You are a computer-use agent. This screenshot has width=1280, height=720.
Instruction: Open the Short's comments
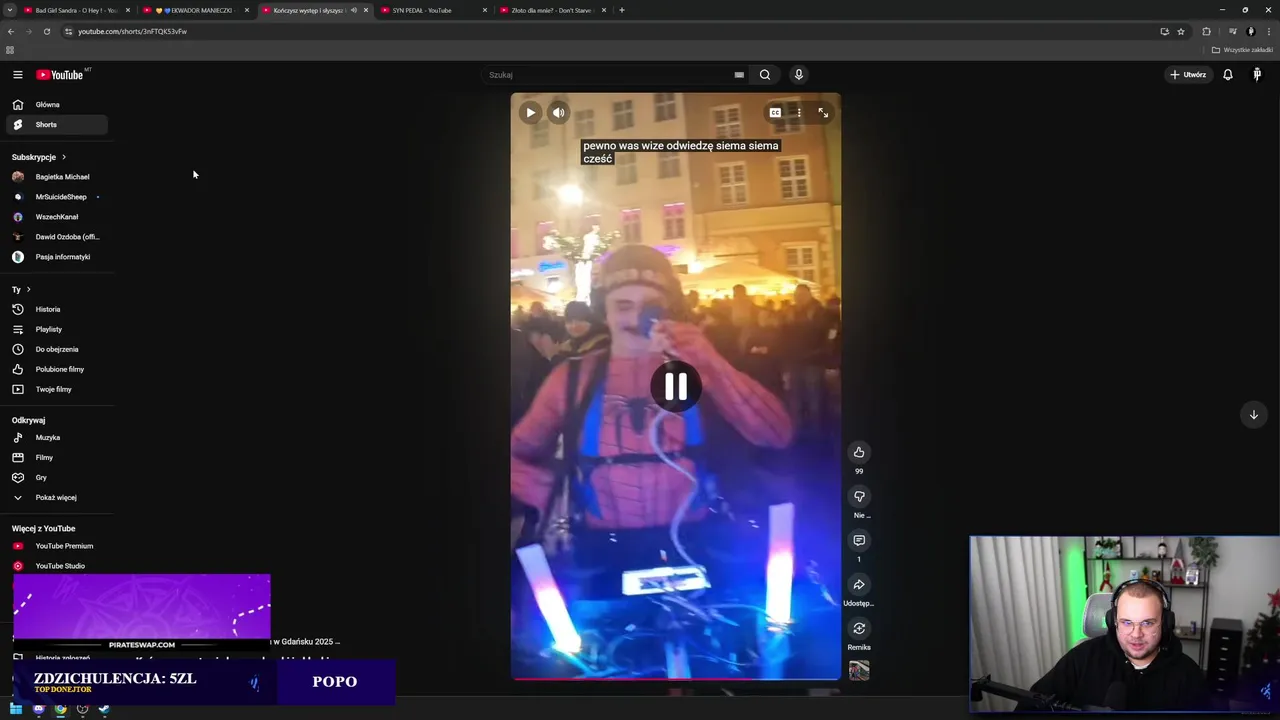pos(859,541)
